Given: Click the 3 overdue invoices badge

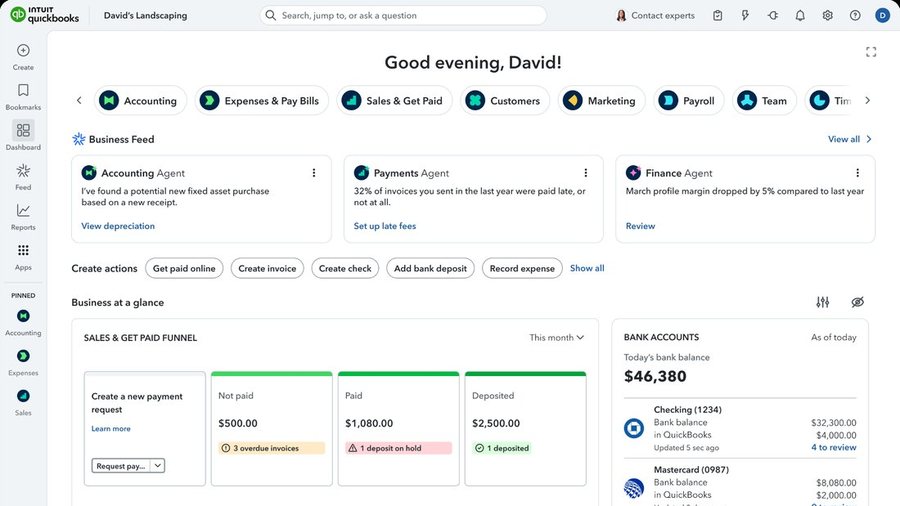Looking at the screenshot, I should coord(271,448).
